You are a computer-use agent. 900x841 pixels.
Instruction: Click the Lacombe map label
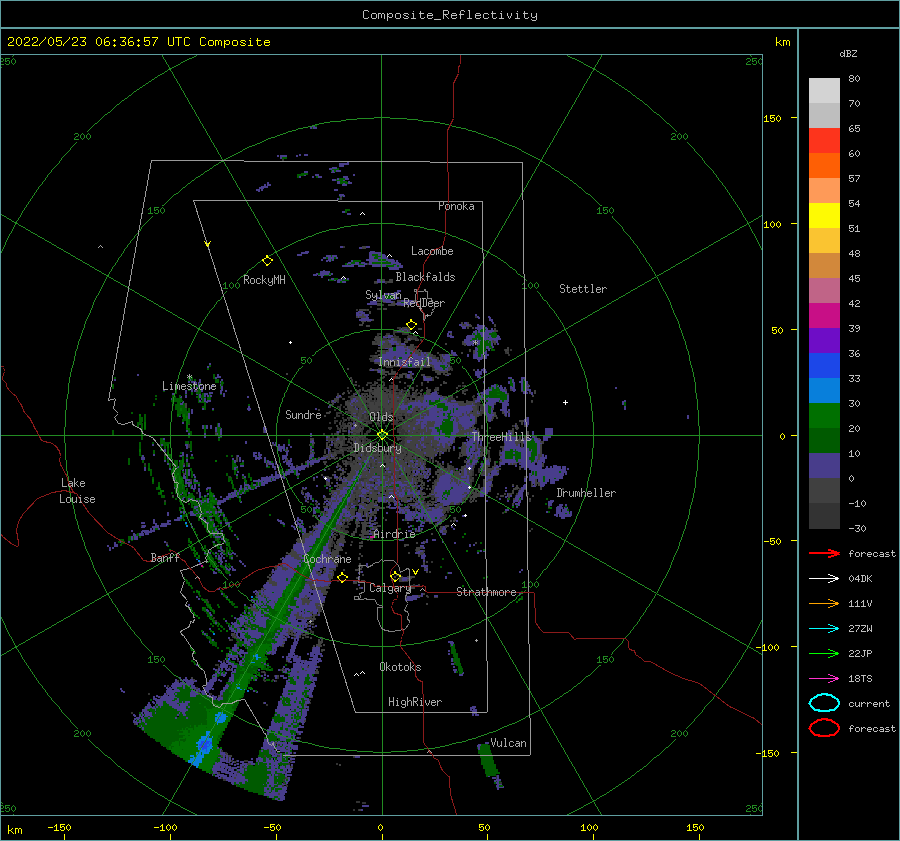click(x=432, y=251)
